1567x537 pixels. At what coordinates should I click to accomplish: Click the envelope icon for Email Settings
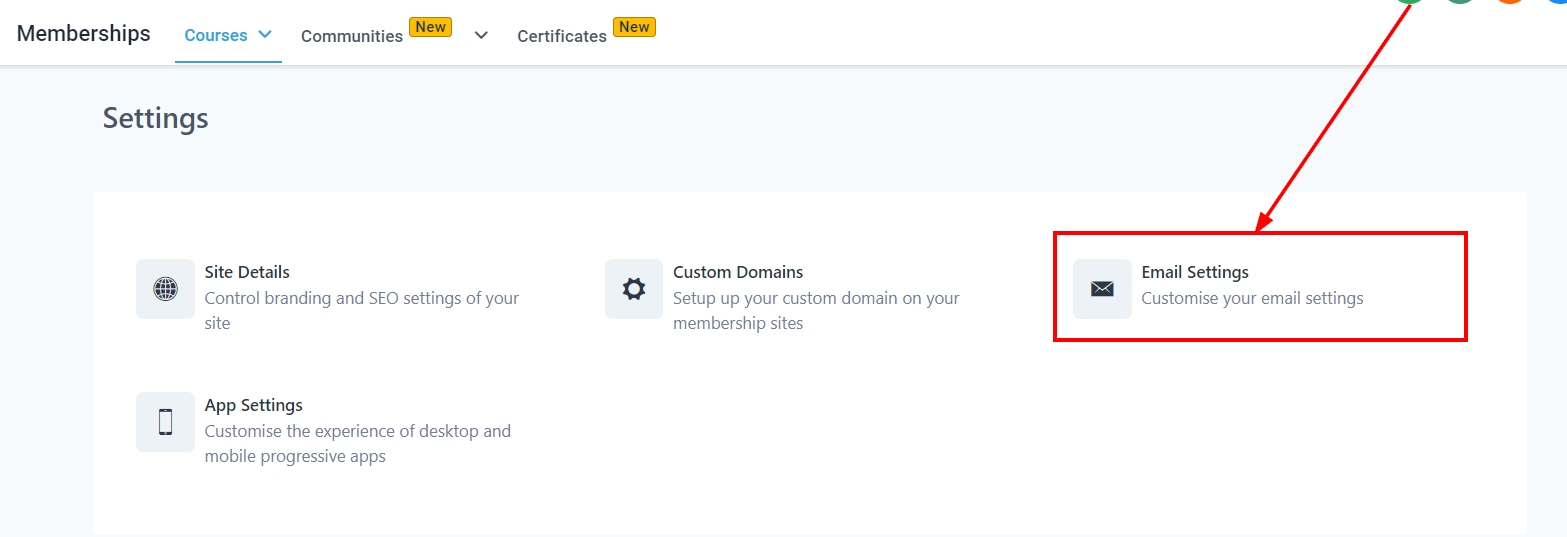tap(1102, 289)
